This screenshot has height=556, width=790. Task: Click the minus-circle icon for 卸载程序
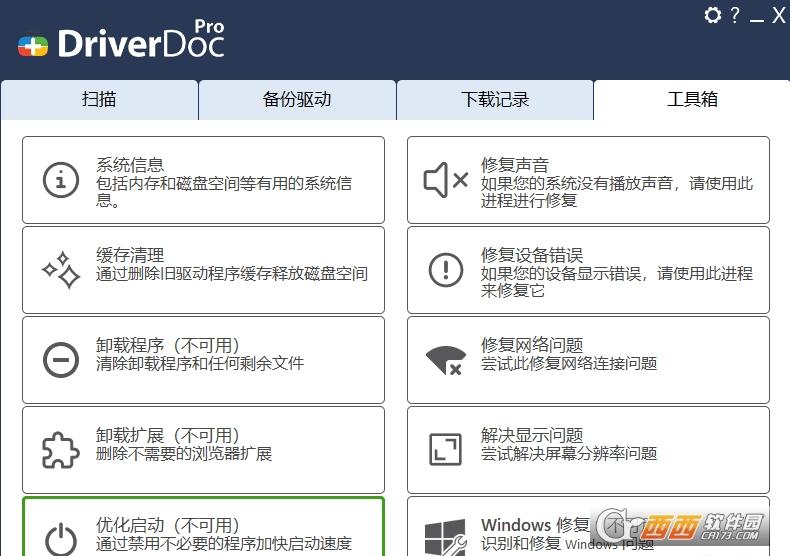(61, 360)
